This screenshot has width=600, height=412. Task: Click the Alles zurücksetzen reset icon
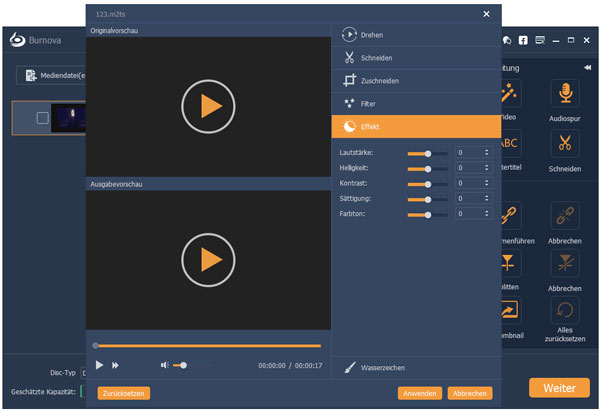point(565,310)
